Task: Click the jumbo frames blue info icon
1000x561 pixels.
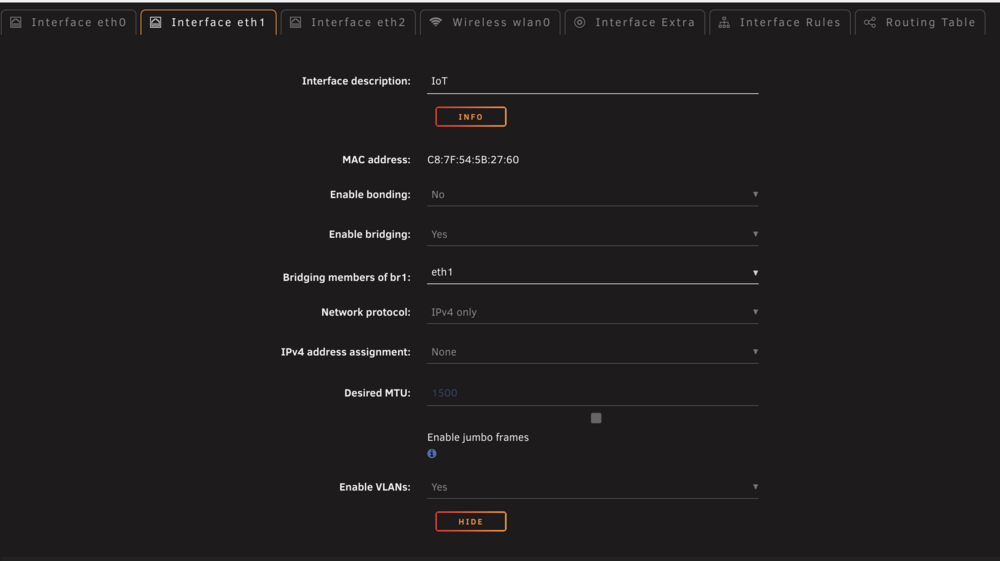Action: click(432, 454)
